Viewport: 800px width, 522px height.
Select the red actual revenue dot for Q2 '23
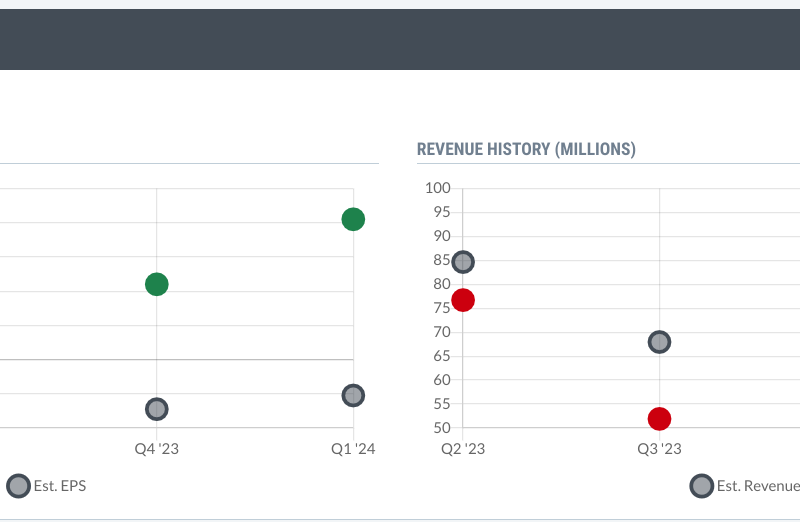point(463,300)
